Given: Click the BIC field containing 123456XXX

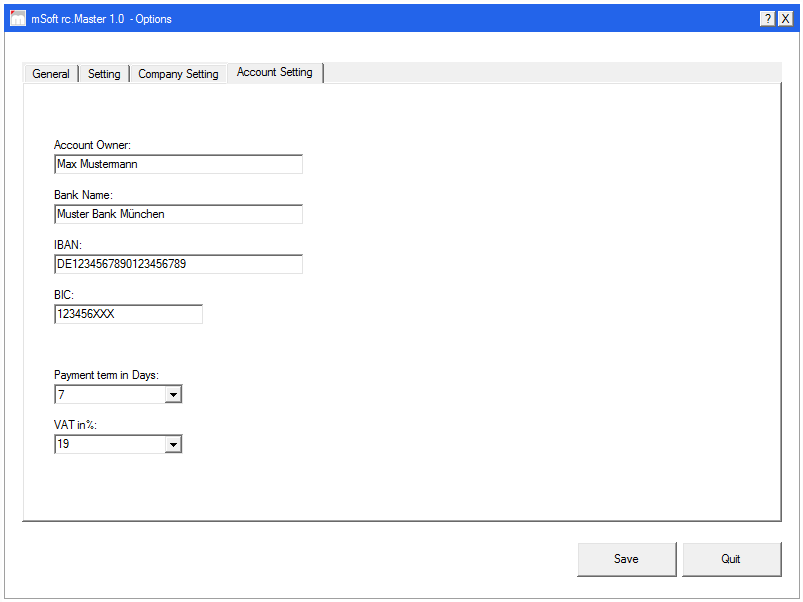Looking at the screenshot, I should tap(128, 314).
